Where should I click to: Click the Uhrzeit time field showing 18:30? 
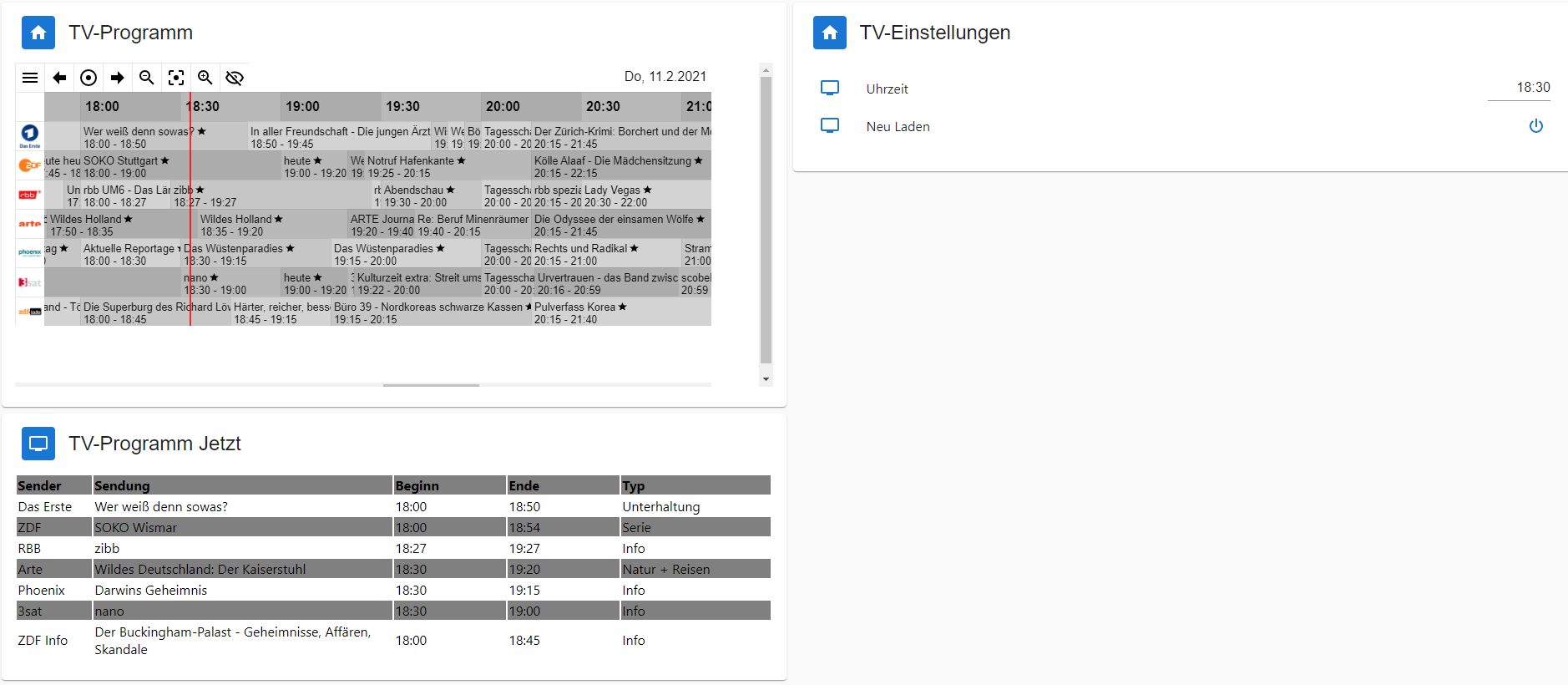pos(1519,88)
